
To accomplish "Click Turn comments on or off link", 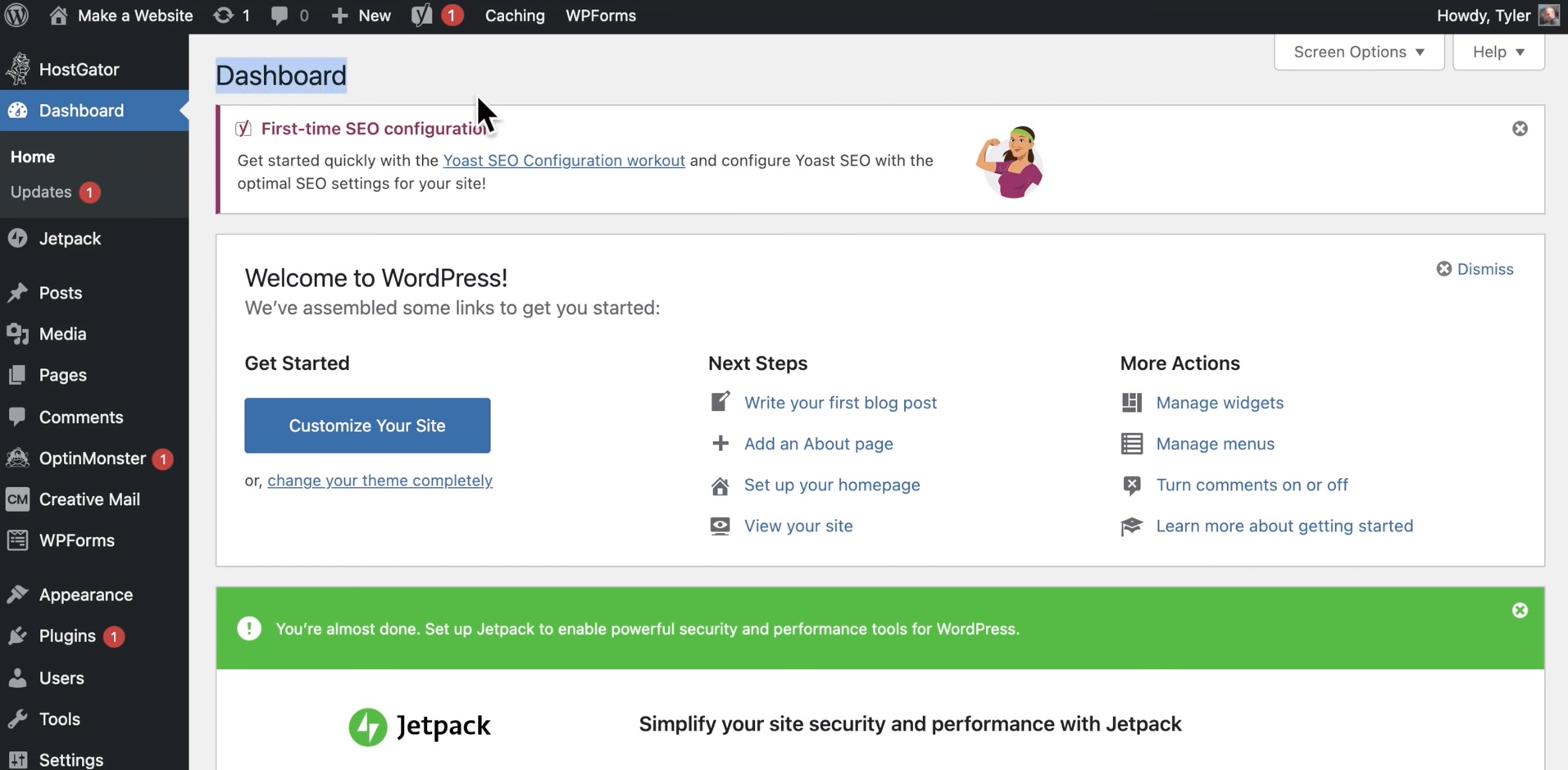I will click(1252, 485).
